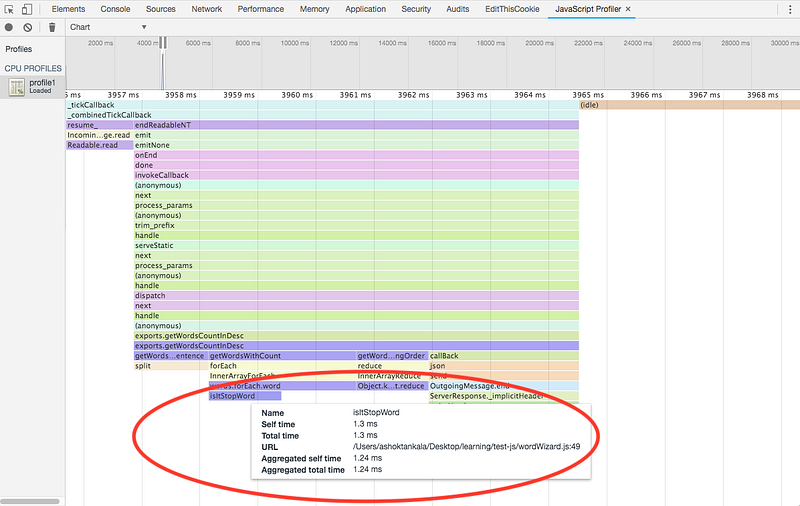Switch to the Memory tab
The height and width of the screenshot is (506, 800).
[314, 9]
